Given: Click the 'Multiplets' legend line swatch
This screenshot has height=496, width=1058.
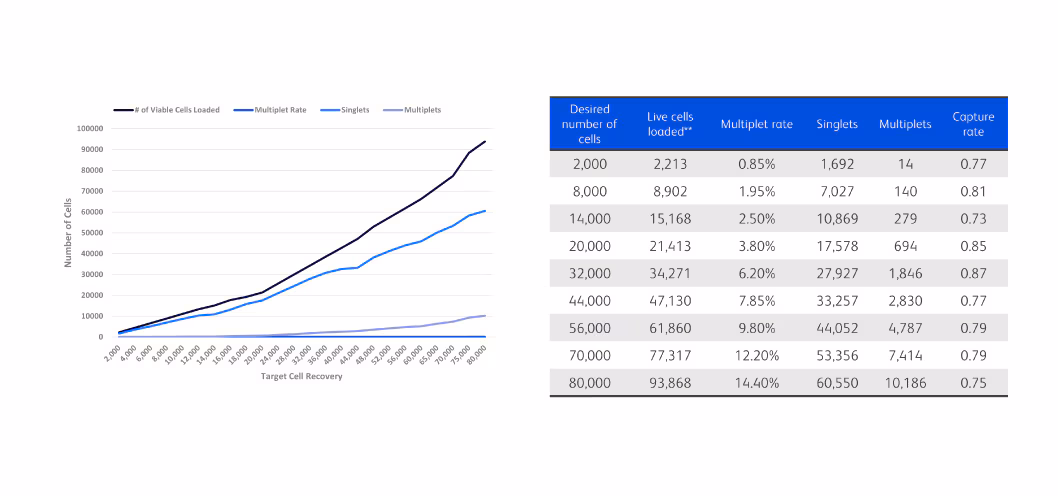Looking at the screenshot, I should click(x=392, y=110).
